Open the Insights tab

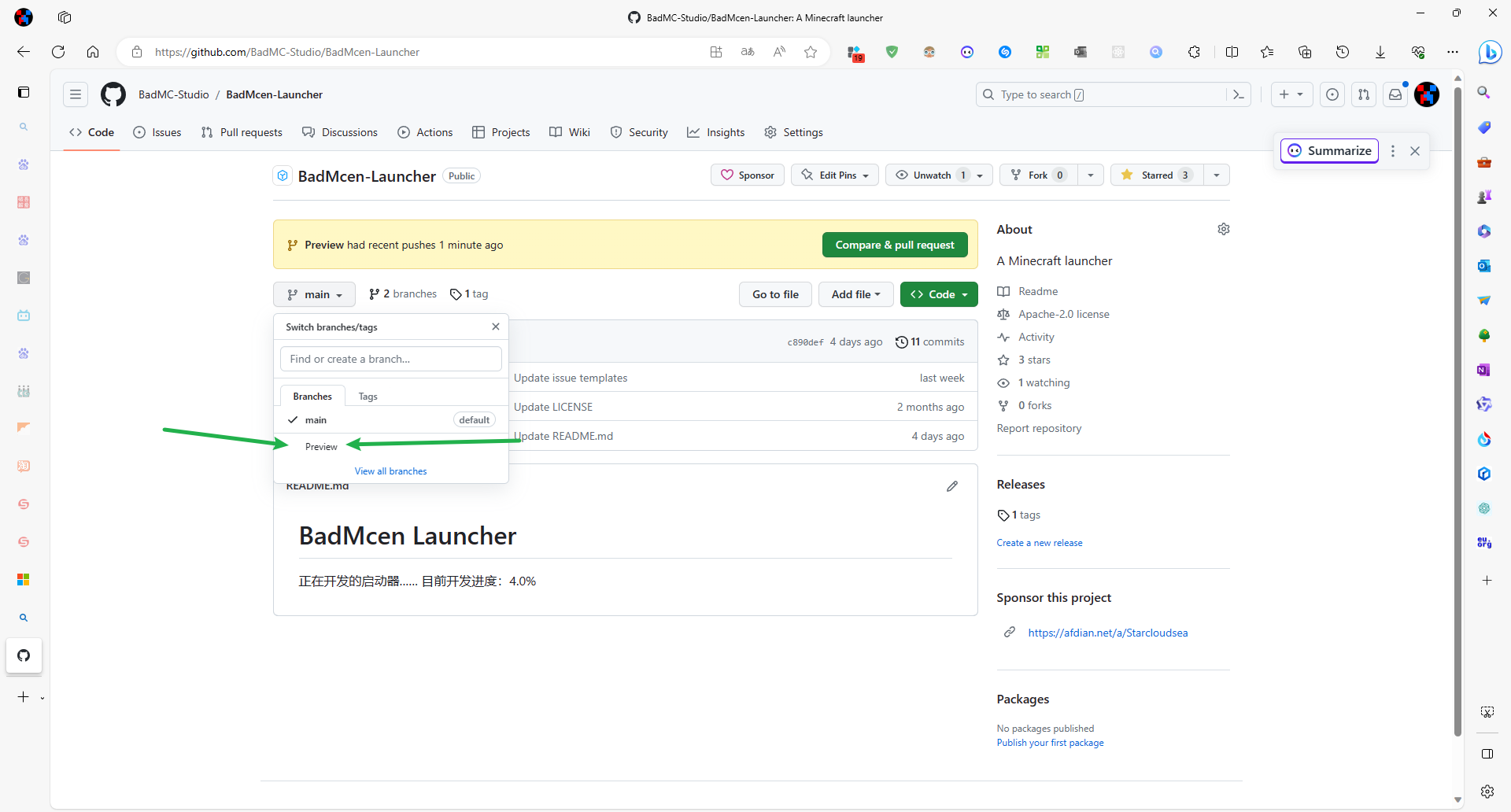tap(716, 132)
